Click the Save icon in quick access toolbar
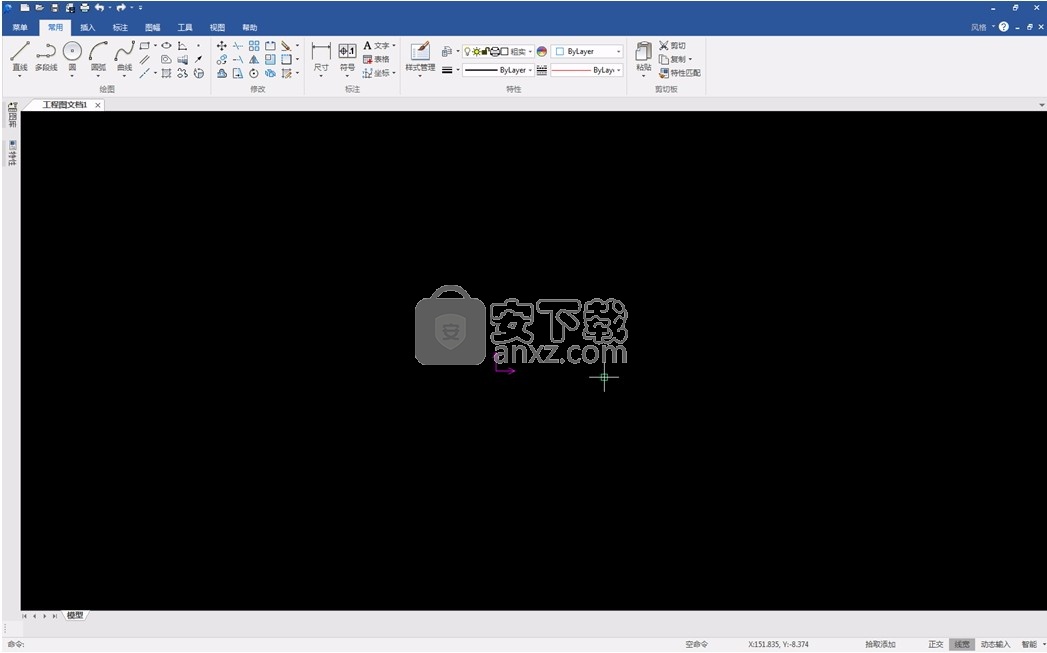 pos(55,8)
